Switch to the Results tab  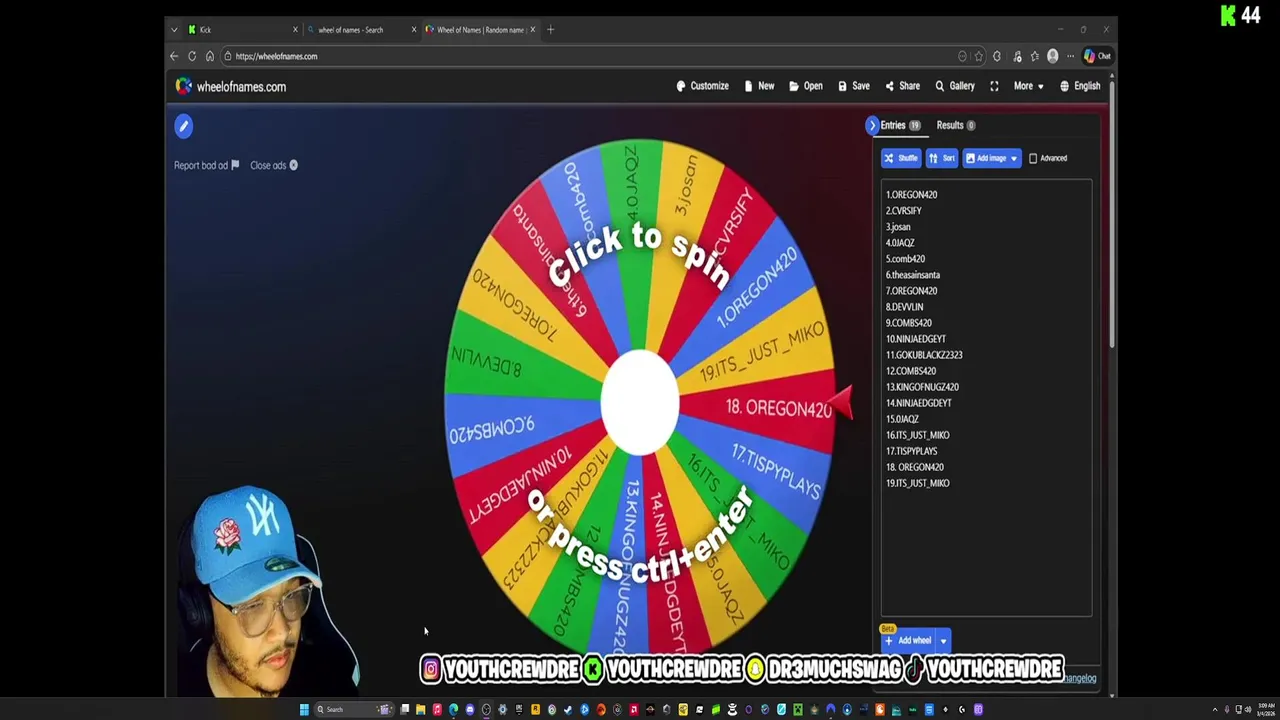955,125
